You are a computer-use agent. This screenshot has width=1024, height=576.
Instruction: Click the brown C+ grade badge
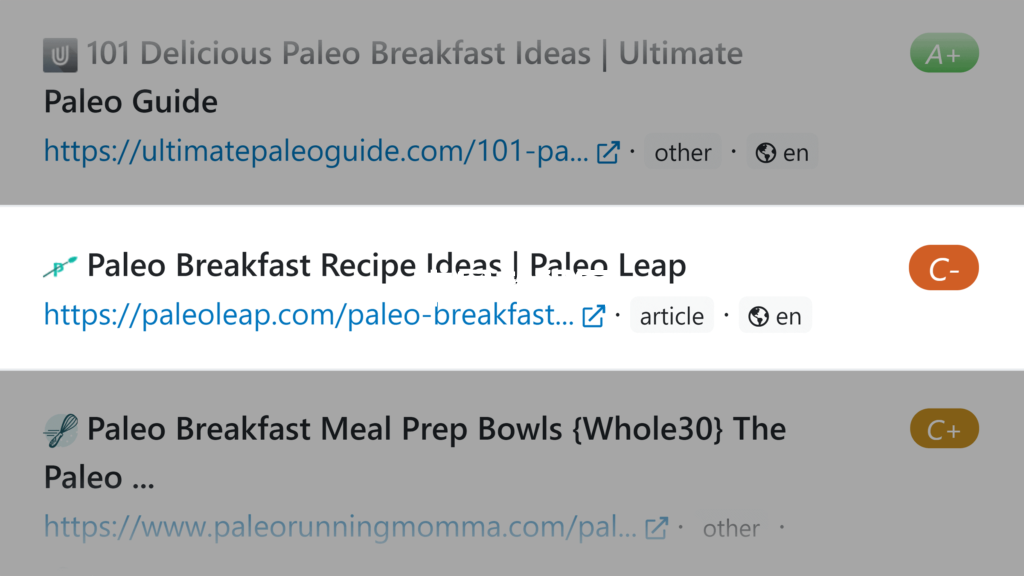click(x=944, y=428)
